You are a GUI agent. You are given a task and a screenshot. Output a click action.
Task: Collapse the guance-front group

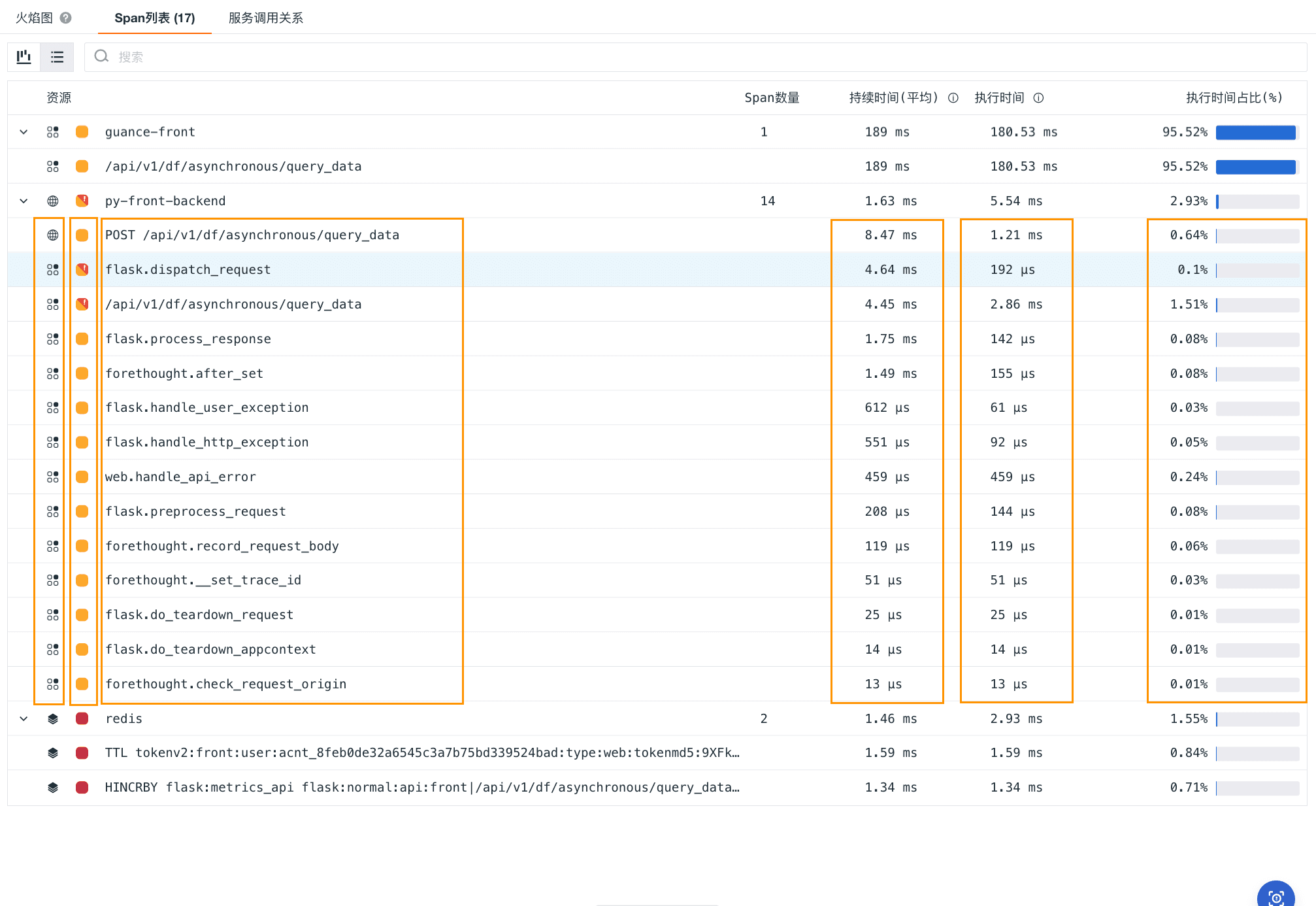(24, 132)
